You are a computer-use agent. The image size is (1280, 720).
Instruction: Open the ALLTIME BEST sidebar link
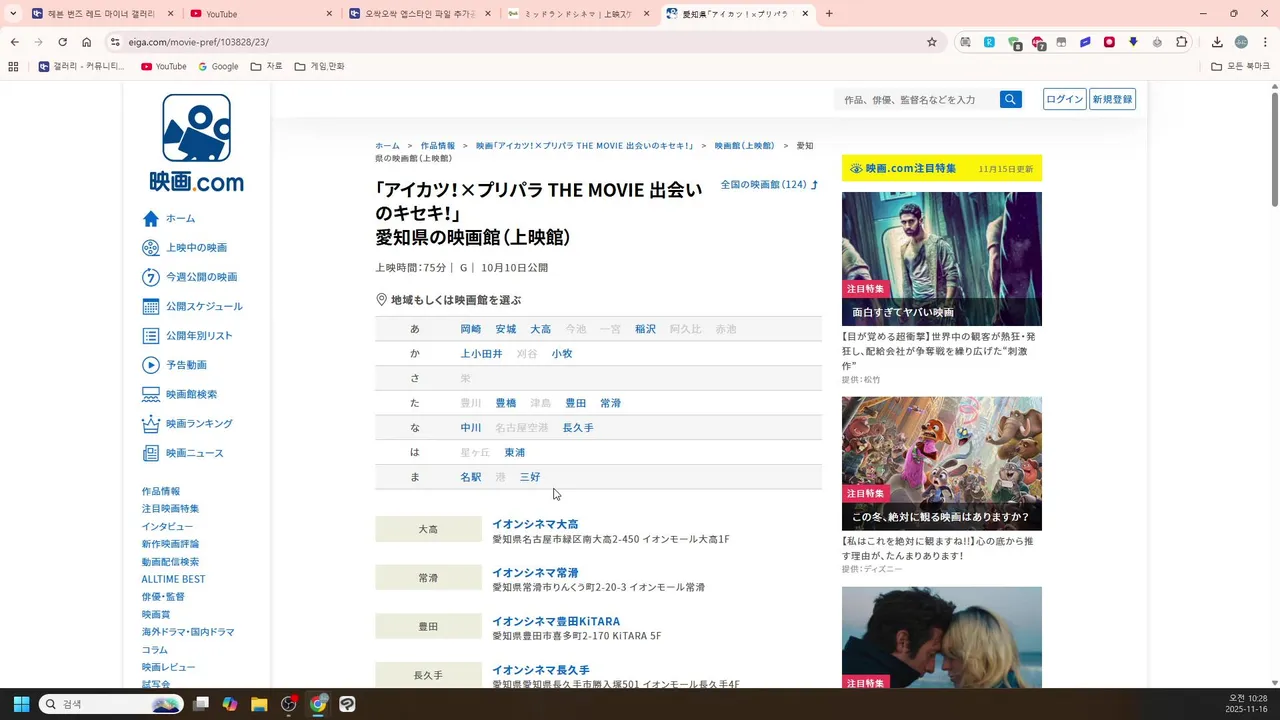pos(173,579)
